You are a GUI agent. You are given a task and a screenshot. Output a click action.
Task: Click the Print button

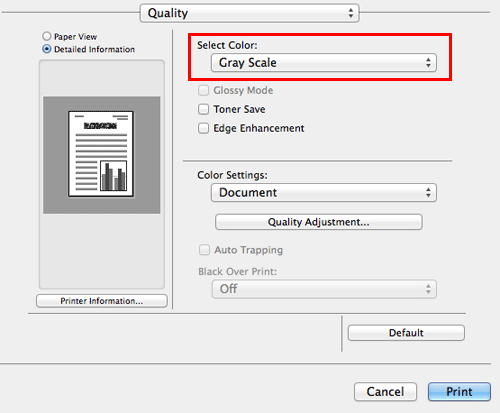click(459, 392)
